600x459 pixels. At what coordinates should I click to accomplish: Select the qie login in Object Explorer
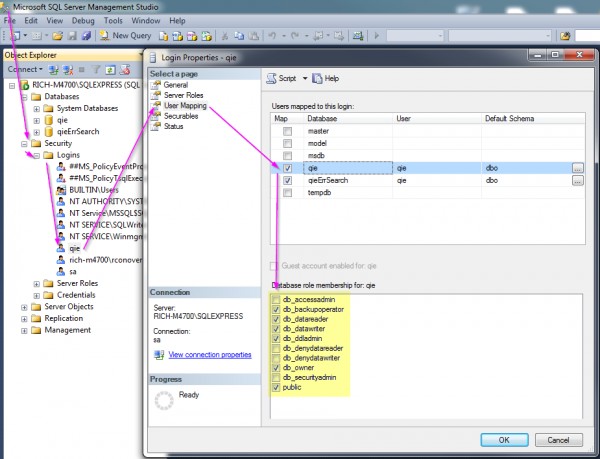point(75,249)
